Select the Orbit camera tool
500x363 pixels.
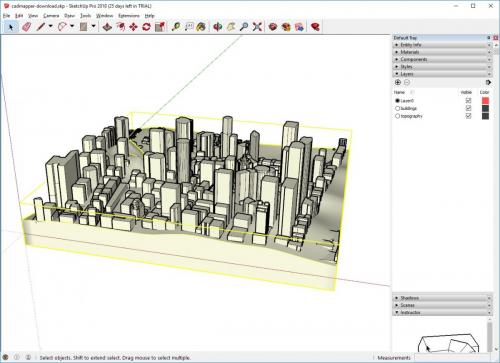point(218,27)
